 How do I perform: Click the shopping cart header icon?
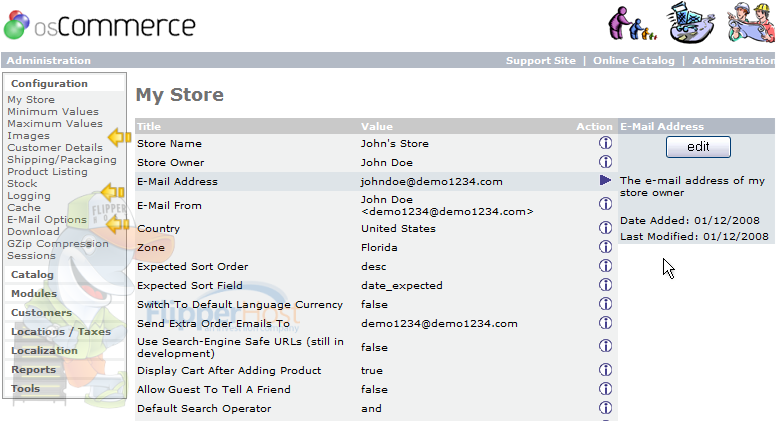coord(690,24)
